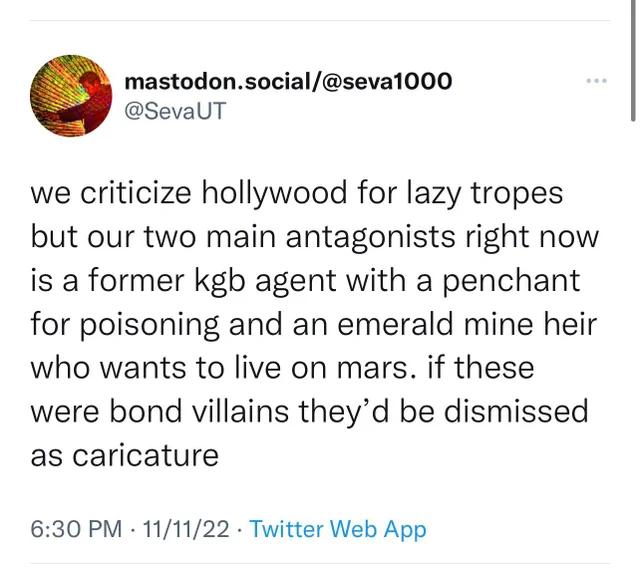This screenshot has width=640, height=570.
Task: Open the three-dot More options menu
Action: point(598,80)
